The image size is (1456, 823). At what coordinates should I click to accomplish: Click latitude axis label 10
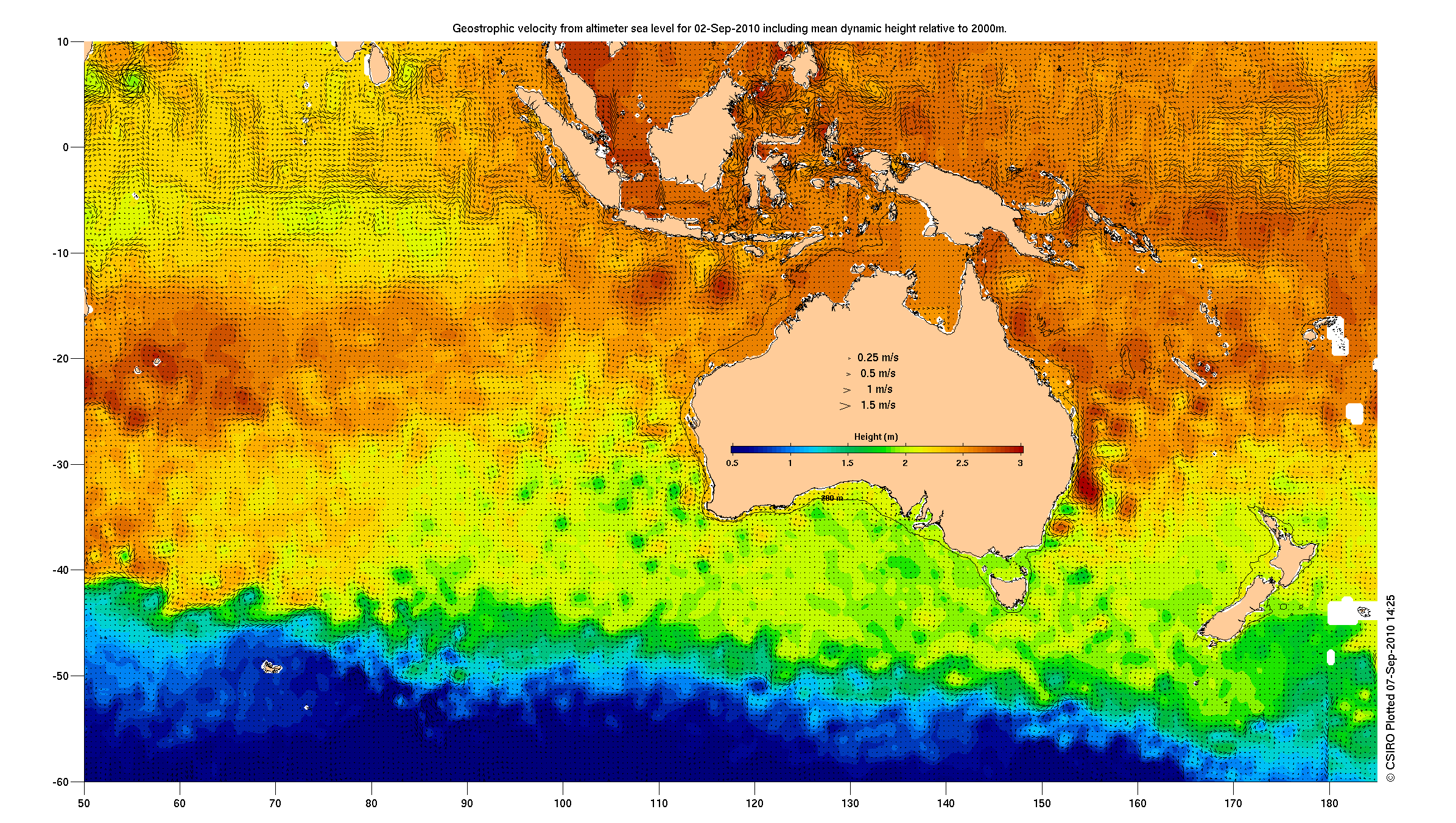point(63,42)
